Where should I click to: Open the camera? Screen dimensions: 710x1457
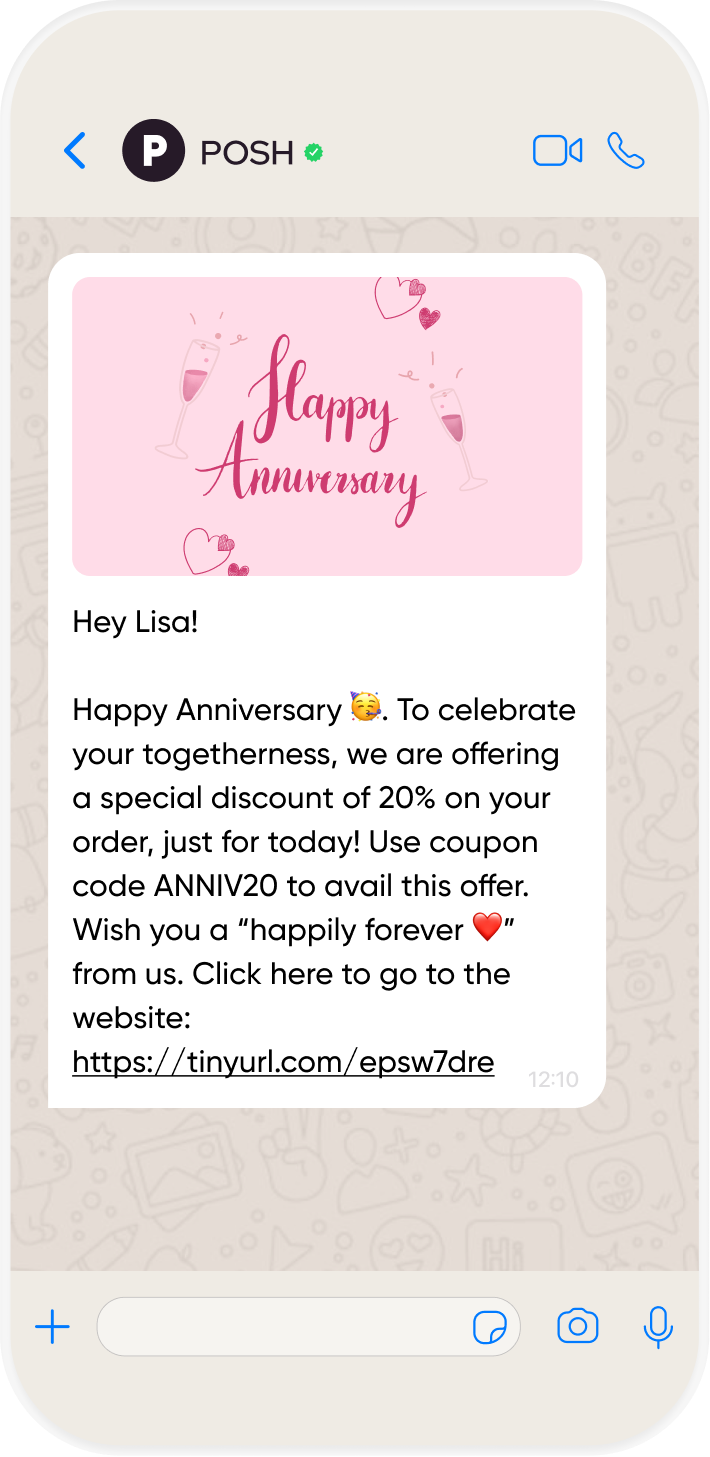[577, 1327]
